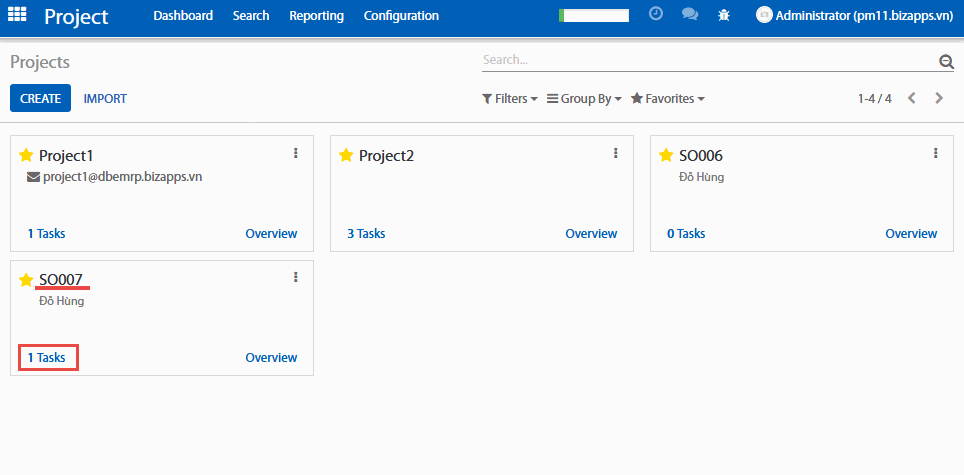Unstar the SO006 project
Image resolution: width=964 pixels, height=475 pixels.
tap(666, 155)
